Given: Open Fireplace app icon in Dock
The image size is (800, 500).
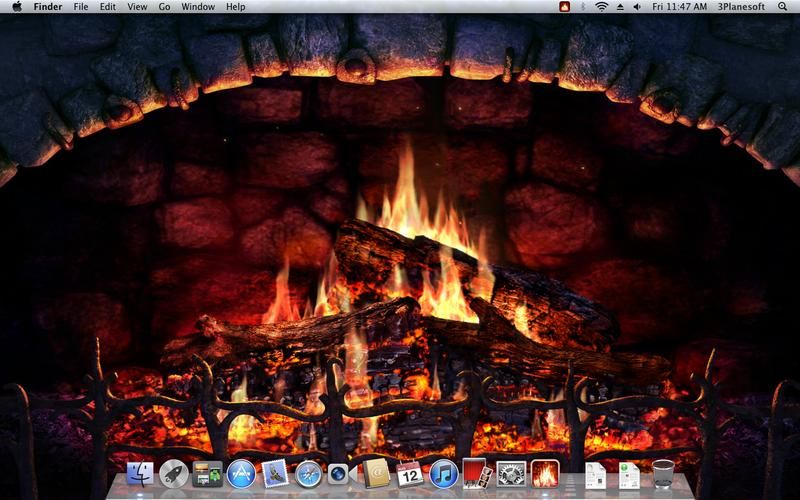Looking at the screenshot, I should 545,474.
